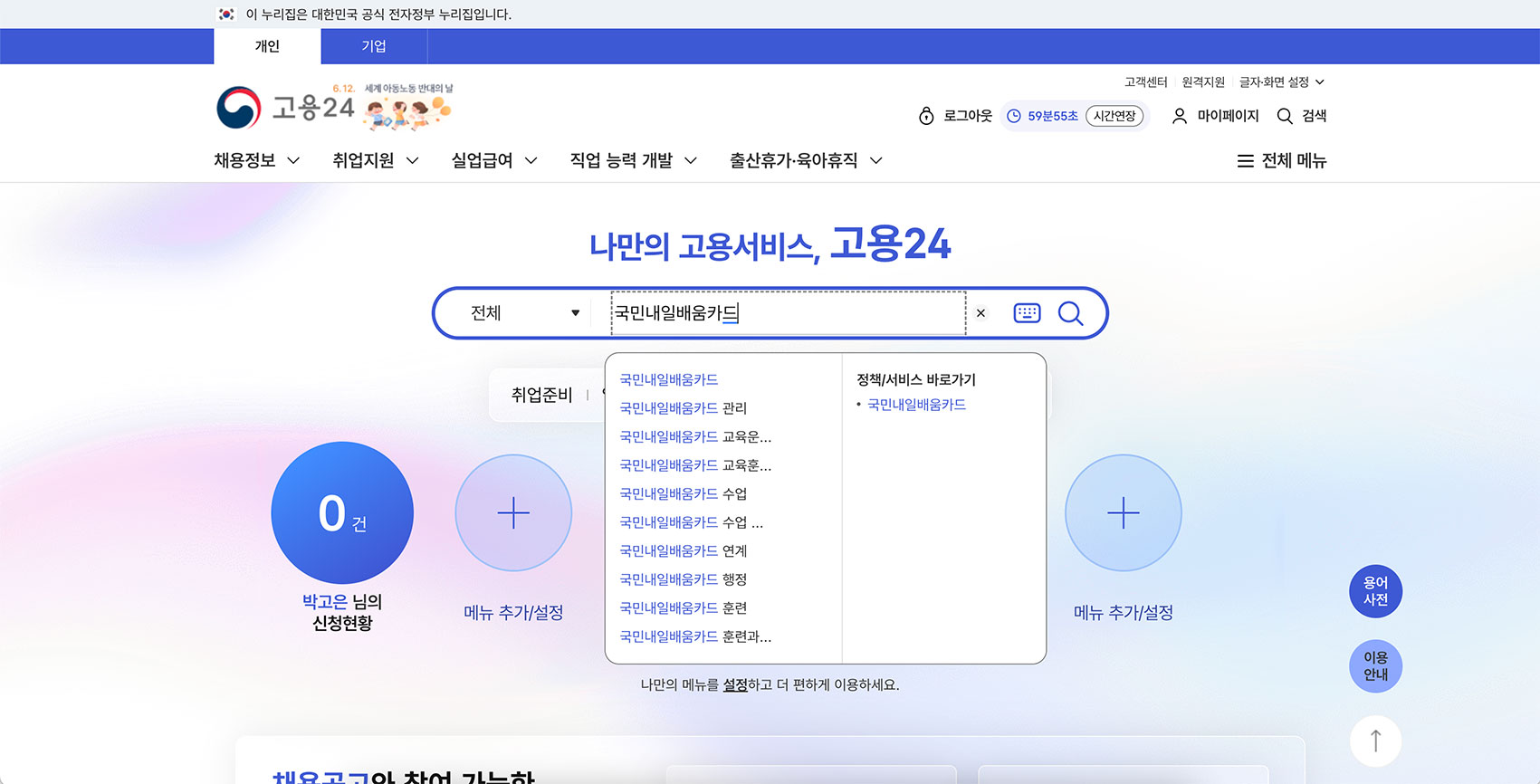Select suggestion 국민내일배움카드 행정
1540x784 pixels.
point(683,579)
